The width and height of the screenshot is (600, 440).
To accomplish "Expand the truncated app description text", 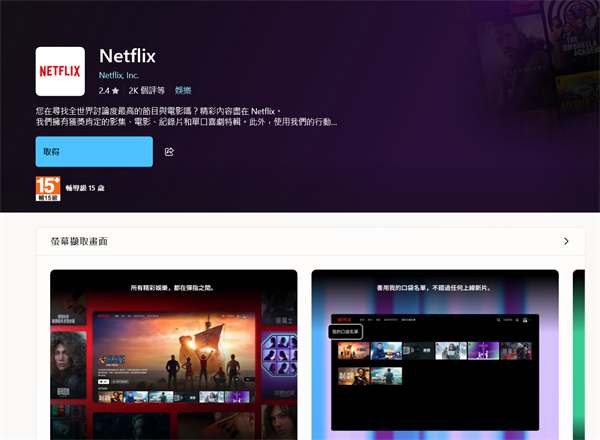I will [x=186, y=117].
